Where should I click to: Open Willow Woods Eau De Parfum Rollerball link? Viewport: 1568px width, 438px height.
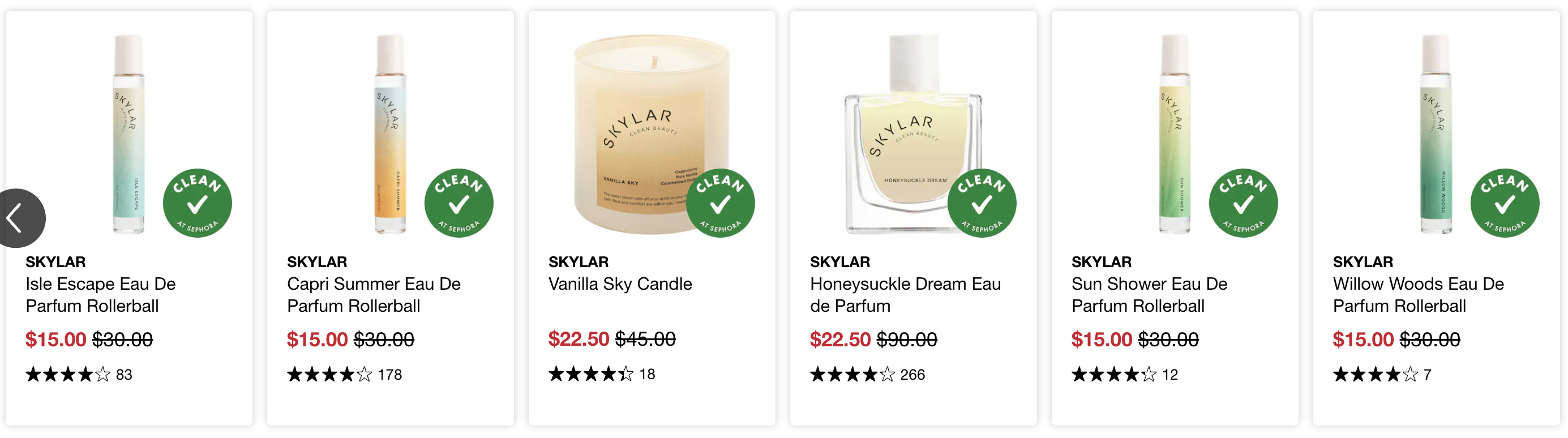coord(1418,295)
